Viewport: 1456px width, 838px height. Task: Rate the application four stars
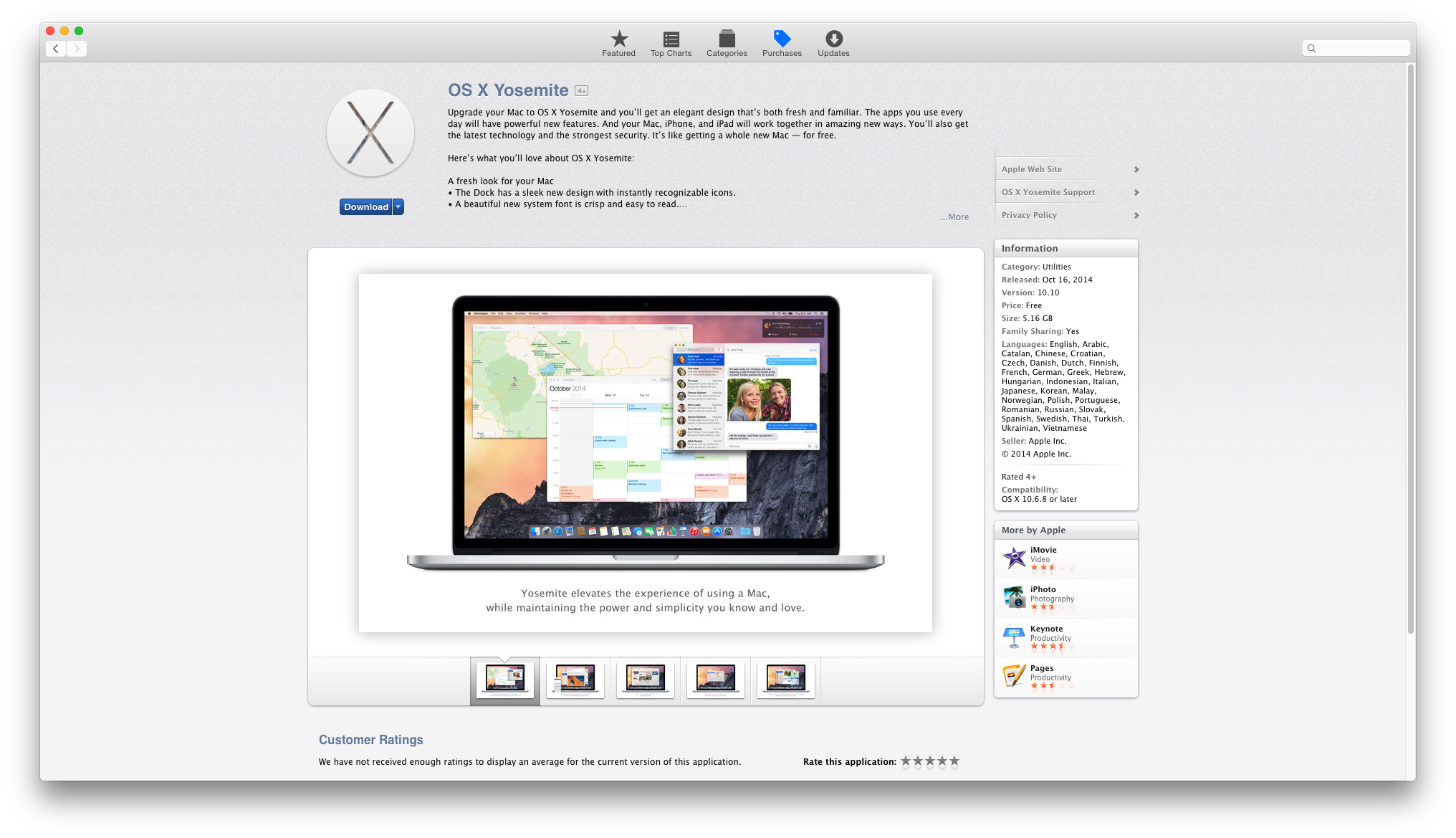click(x=942, y=761)
